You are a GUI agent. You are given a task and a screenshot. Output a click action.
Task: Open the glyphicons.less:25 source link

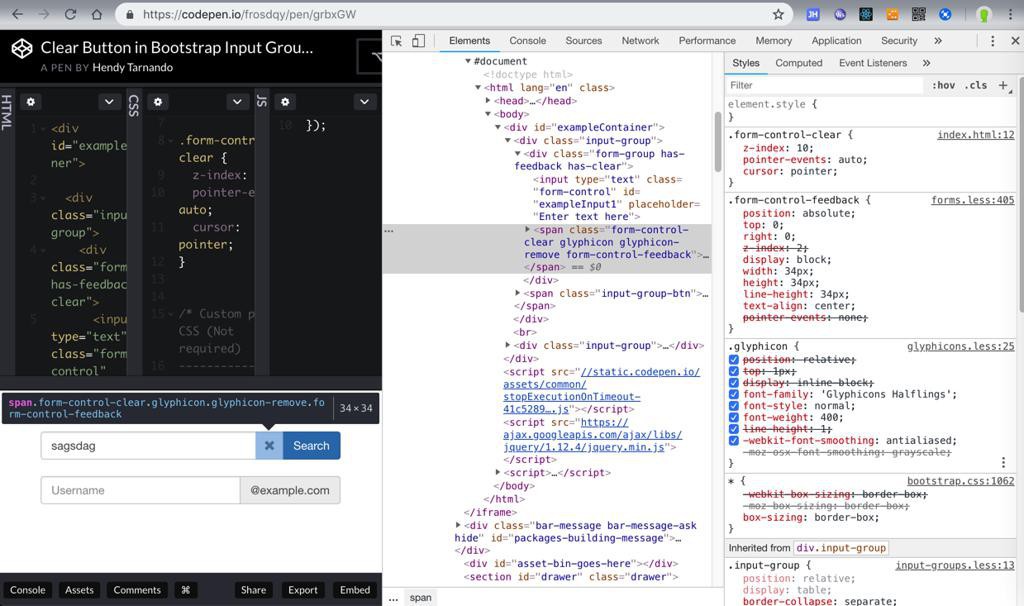tap(960, 346)
